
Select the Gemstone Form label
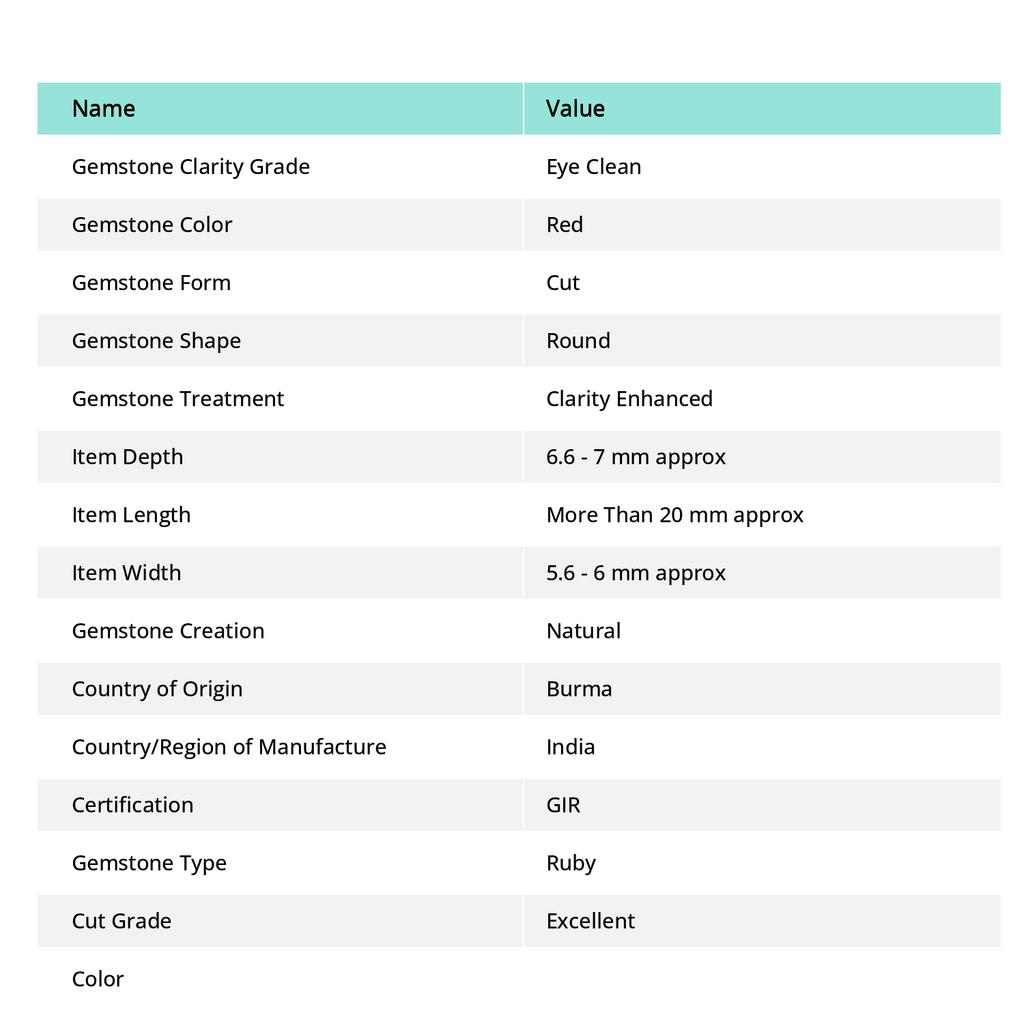pos(151,282)
